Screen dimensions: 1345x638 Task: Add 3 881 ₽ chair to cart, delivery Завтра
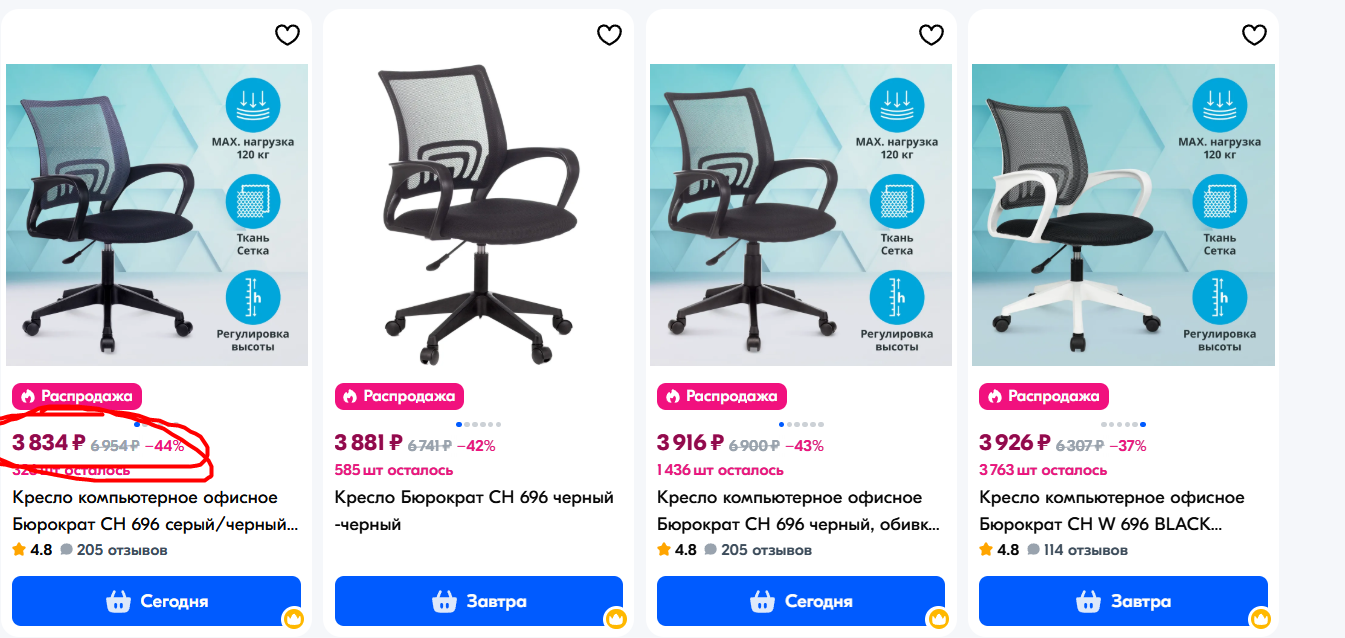[x=479, y=601]
